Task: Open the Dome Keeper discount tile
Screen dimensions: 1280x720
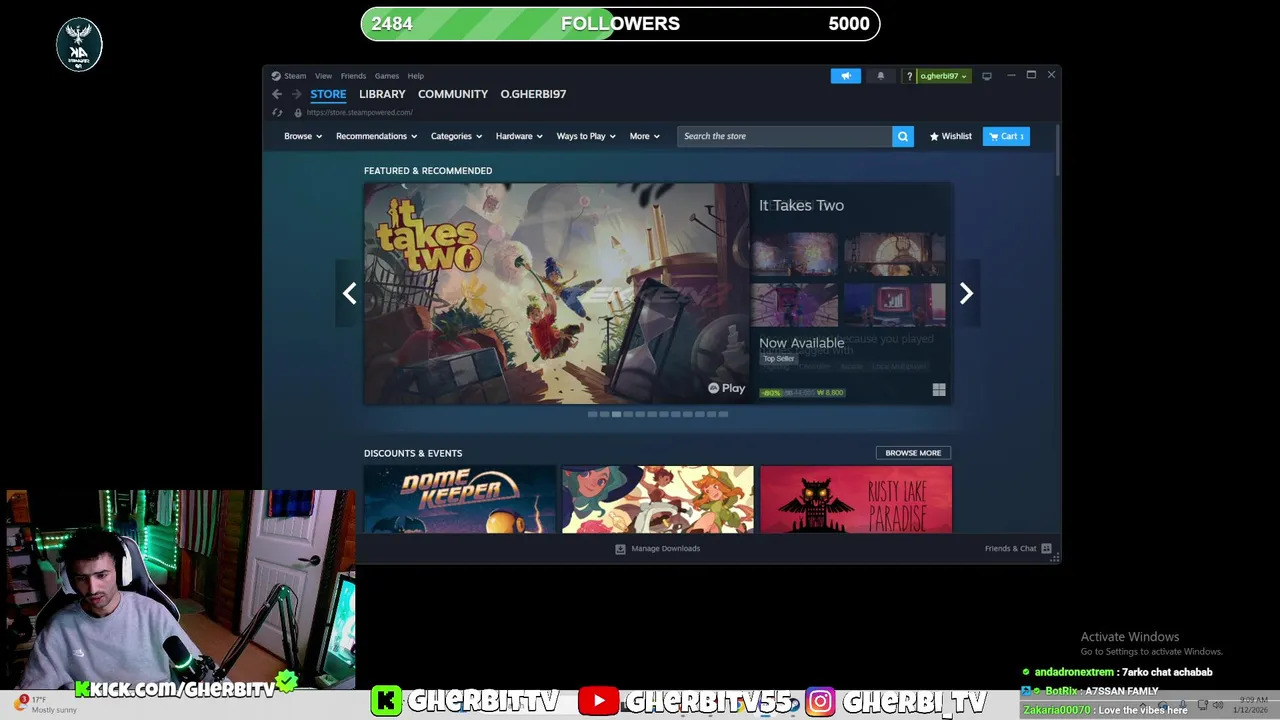Action: [x=460, y=499]
